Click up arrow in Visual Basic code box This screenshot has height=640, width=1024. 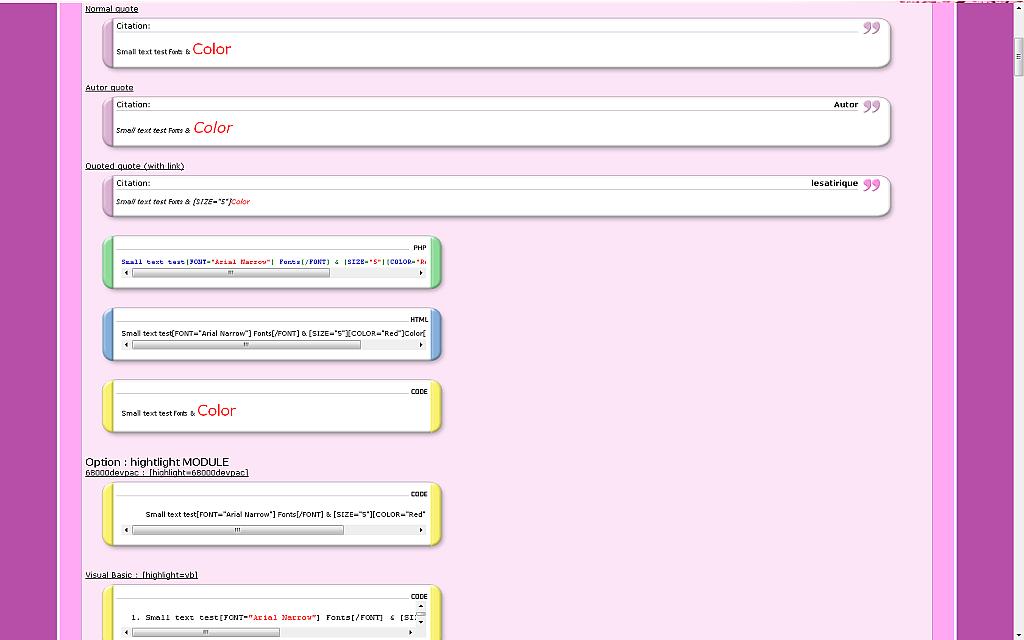421,606
